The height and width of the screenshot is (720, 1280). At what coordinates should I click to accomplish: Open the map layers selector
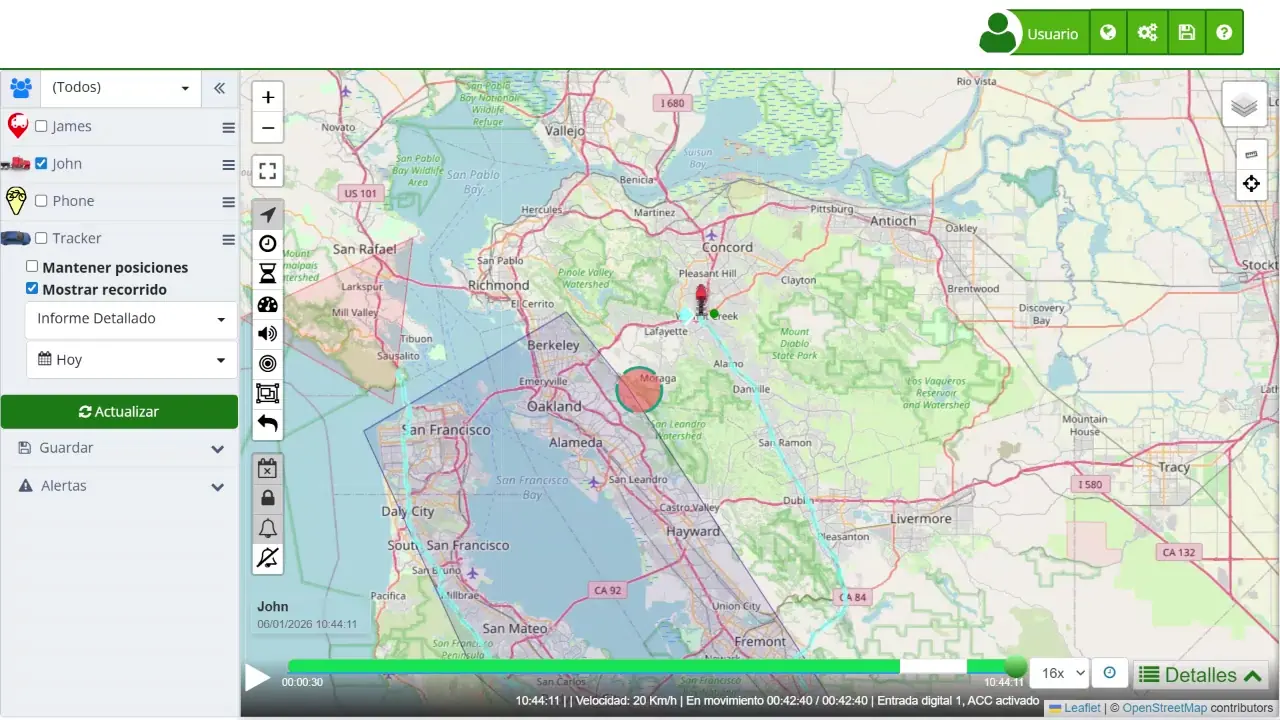1244,105
